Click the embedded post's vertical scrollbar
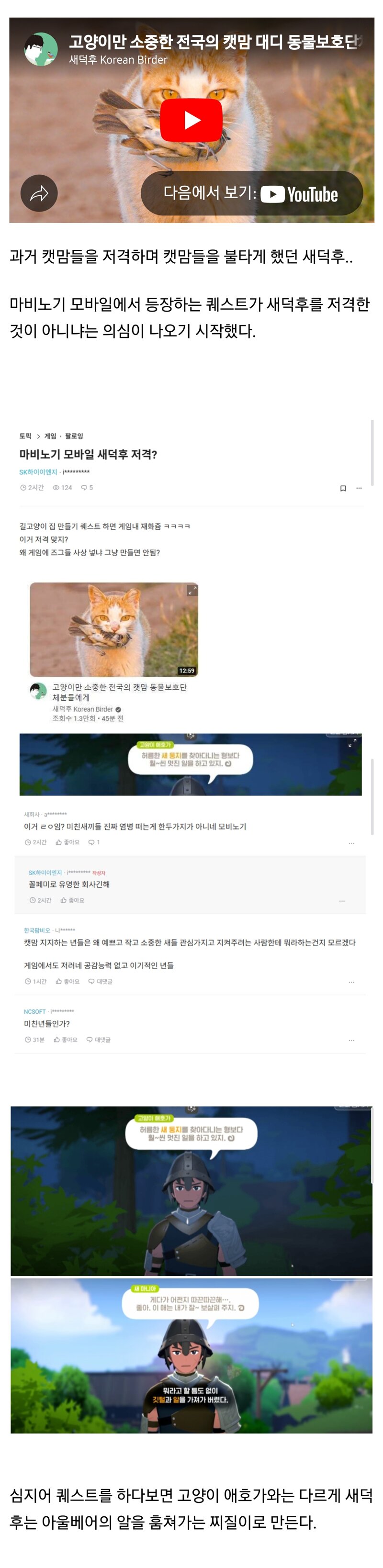The image size is (383, 1568). coord(372,453)
